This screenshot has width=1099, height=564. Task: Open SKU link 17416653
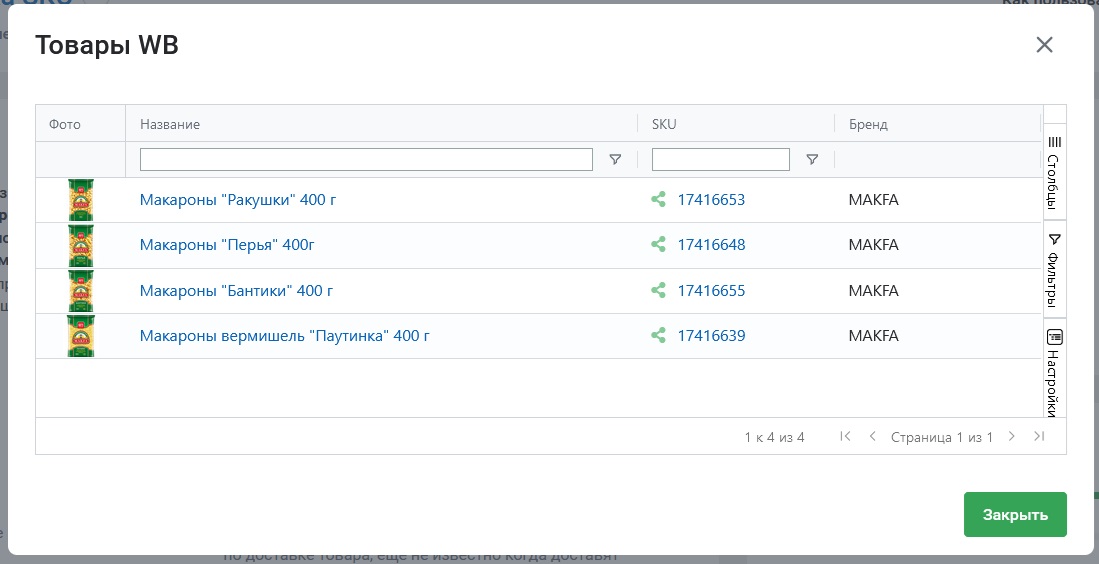[x=711, y=200]
